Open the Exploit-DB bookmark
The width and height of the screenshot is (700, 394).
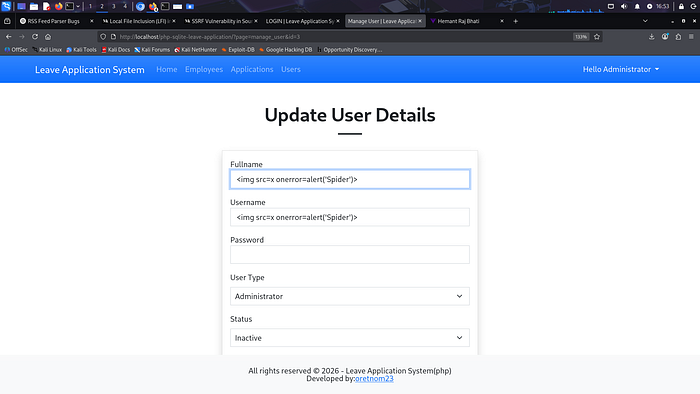[238, 50]
